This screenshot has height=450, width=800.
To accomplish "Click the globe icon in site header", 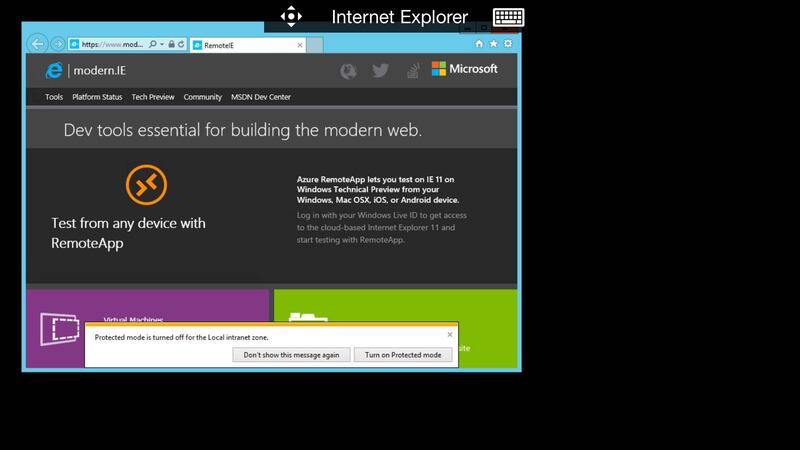I will pos(348,71).
